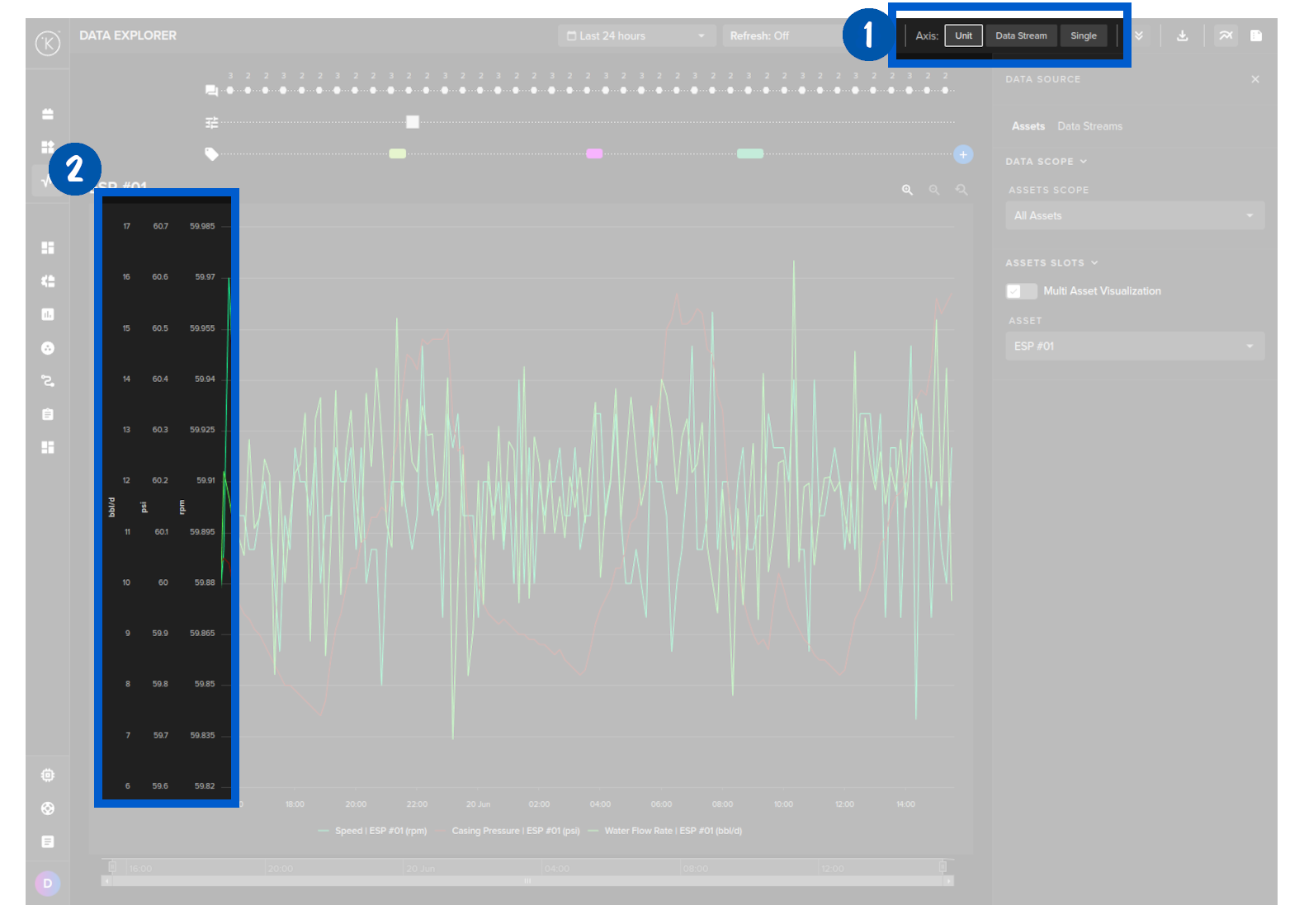Image resolution: width=1304 pixels, height=924 pixels.
Task: Select the Unit axis option
Action: click(x=963, y=35)
